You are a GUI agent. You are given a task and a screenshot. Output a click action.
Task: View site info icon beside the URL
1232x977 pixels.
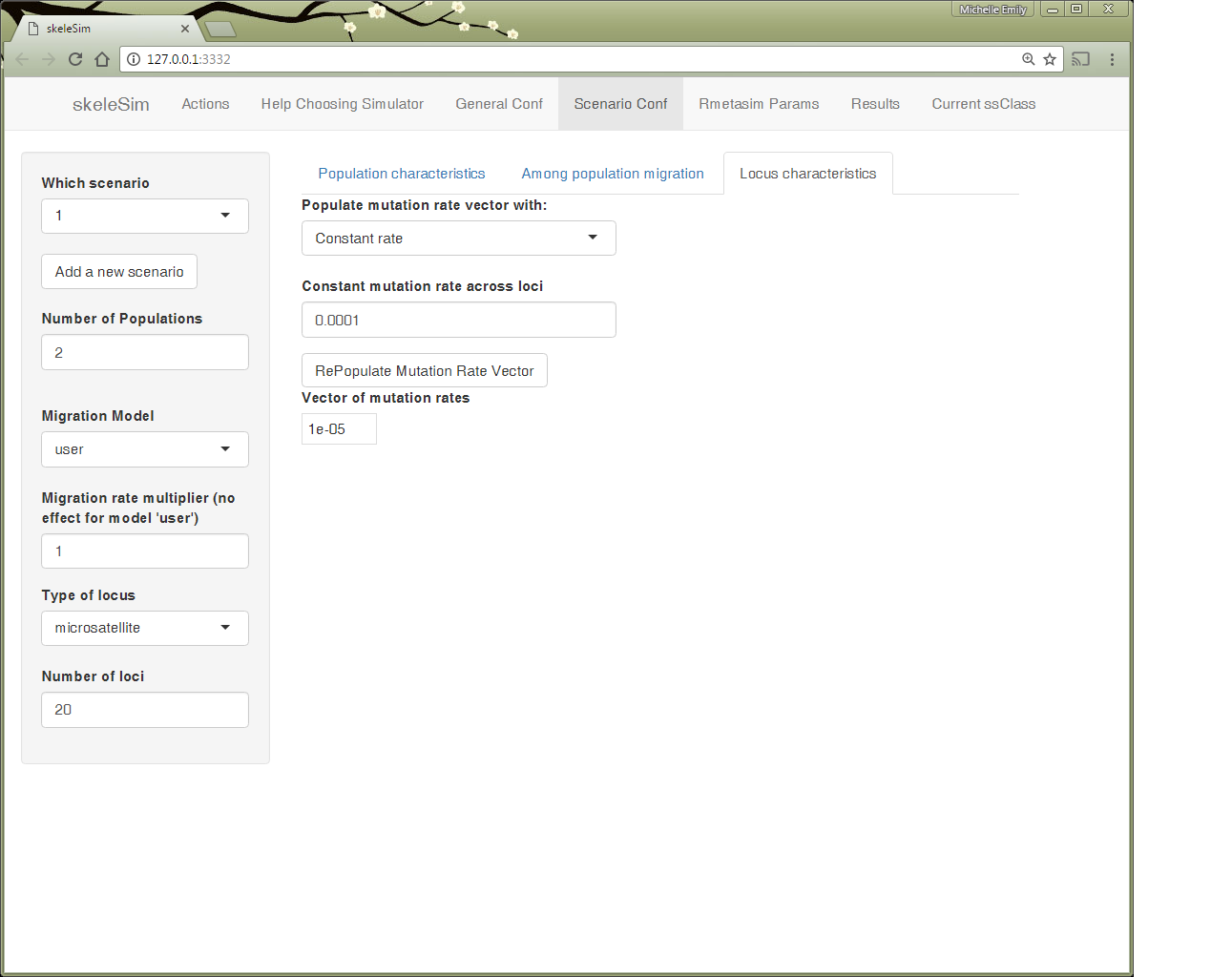click(134, 59)
